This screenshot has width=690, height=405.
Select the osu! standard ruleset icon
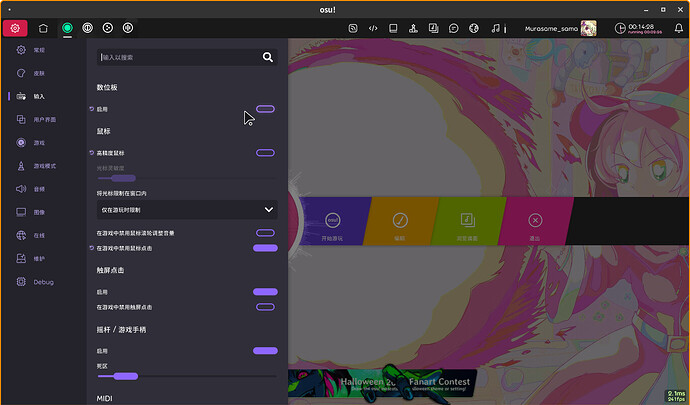pos(67,28)
